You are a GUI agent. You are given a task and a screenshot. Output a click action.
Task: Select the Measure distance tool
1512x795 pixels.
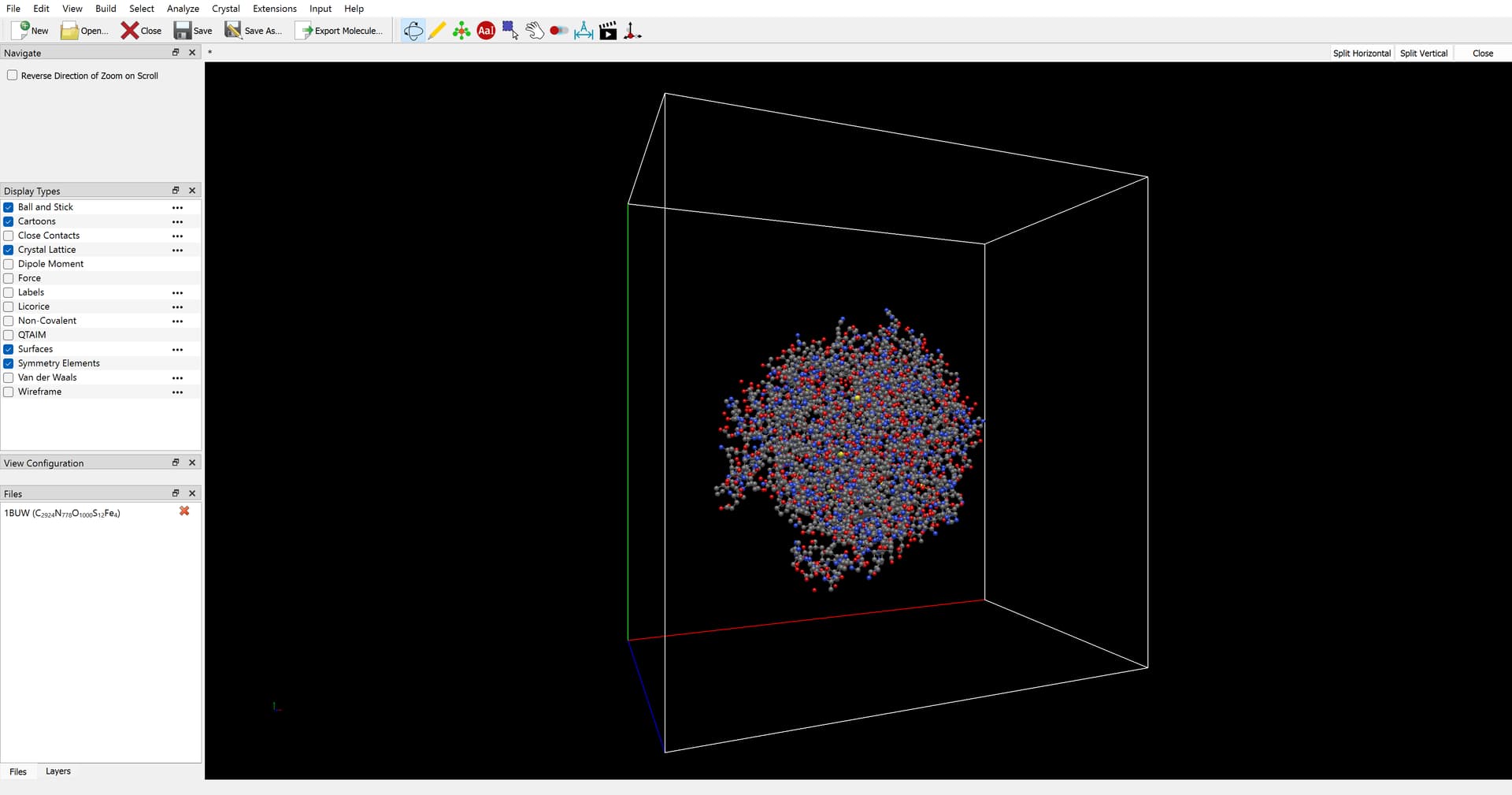(x=584, y=31)
